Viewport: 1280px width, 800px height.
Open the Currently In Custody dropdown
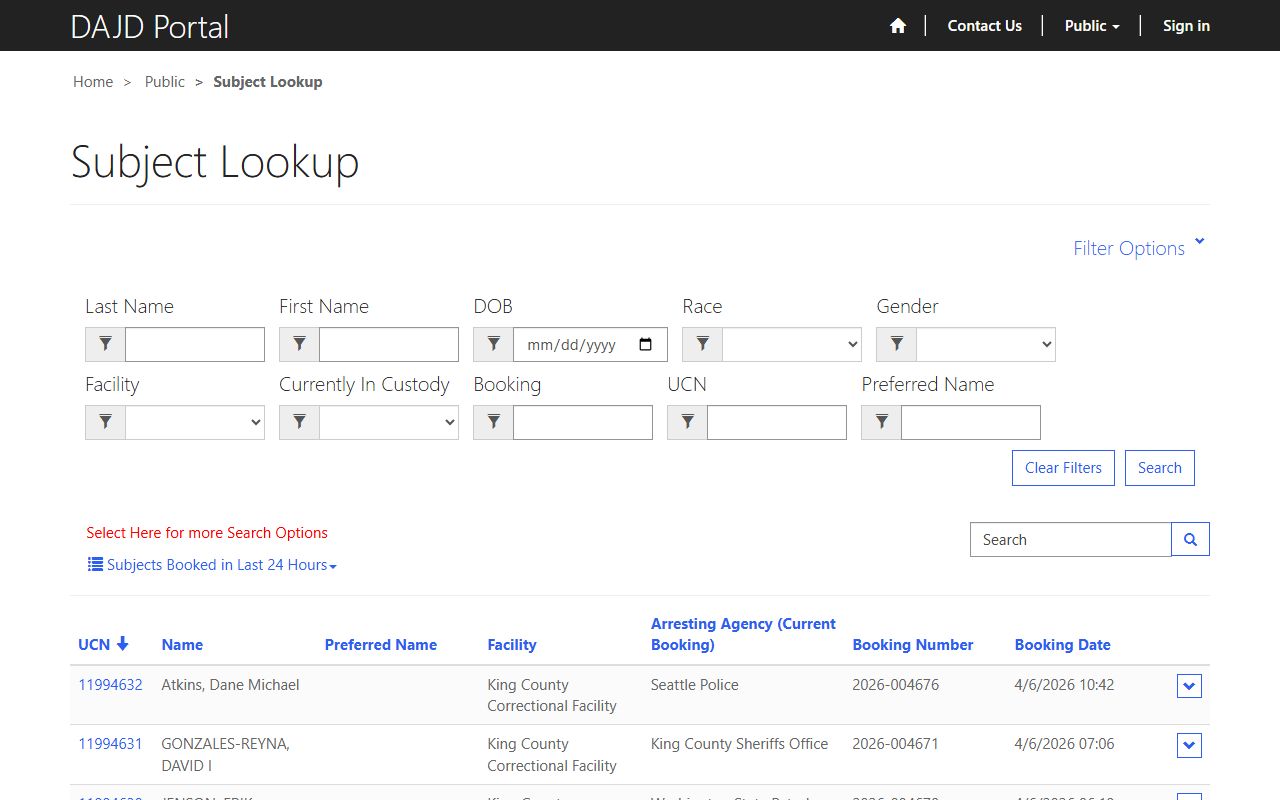[x=388, y=423]
